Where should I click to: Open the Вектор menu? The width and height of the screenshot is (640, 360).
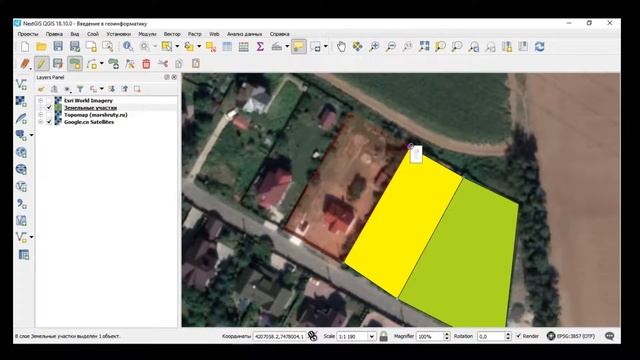click(172, 34)
